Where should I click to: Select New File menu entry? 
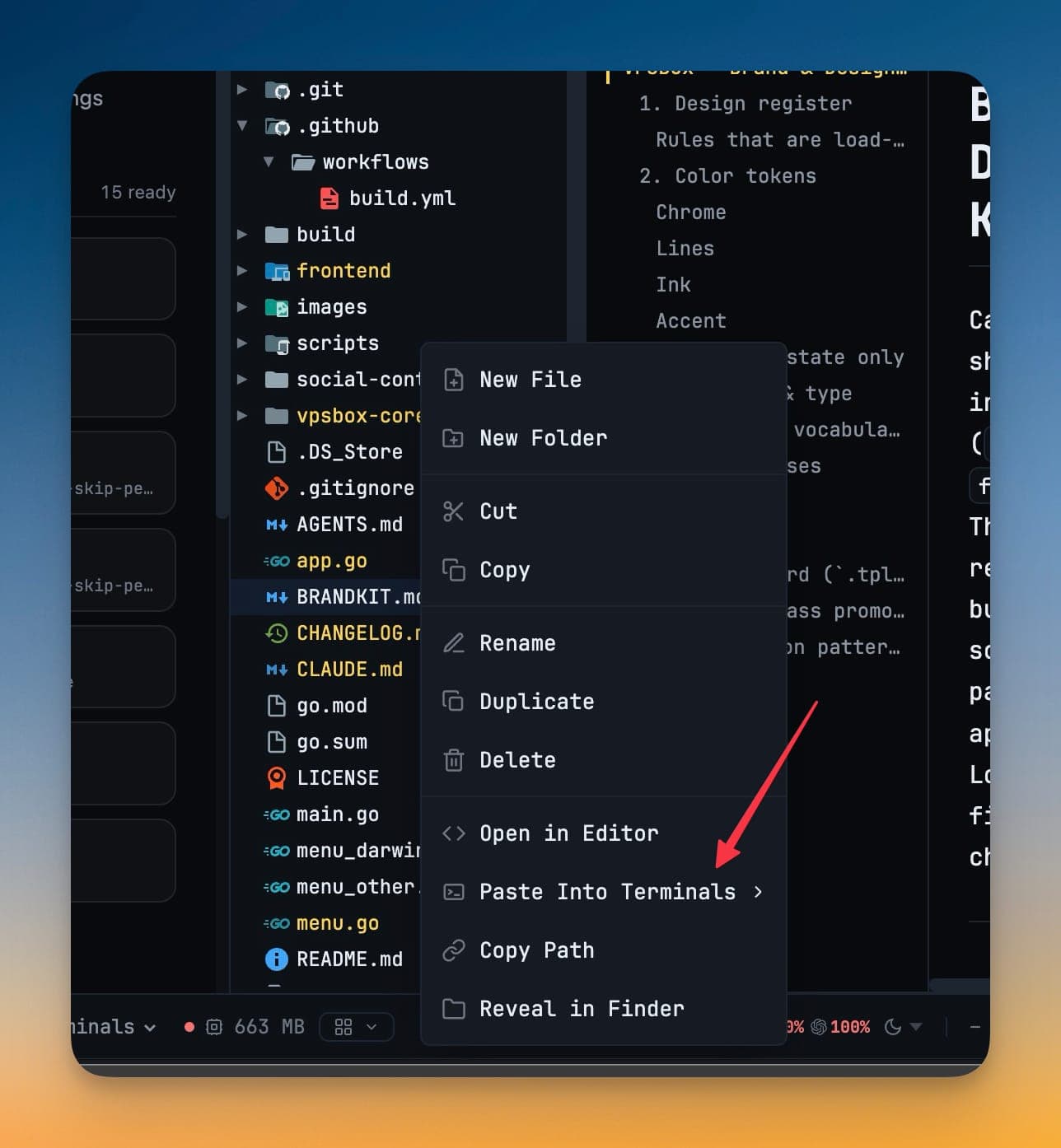point(604,380)
